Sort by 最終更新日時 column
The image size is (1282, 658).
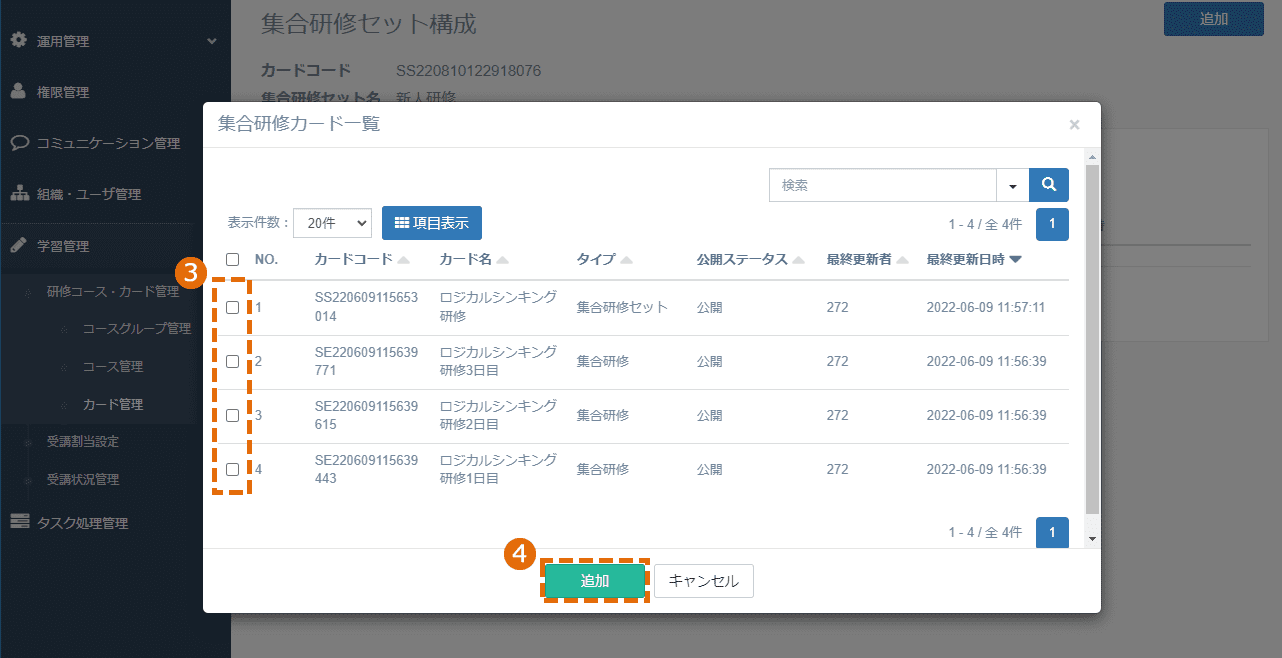(x=973, y=259)
